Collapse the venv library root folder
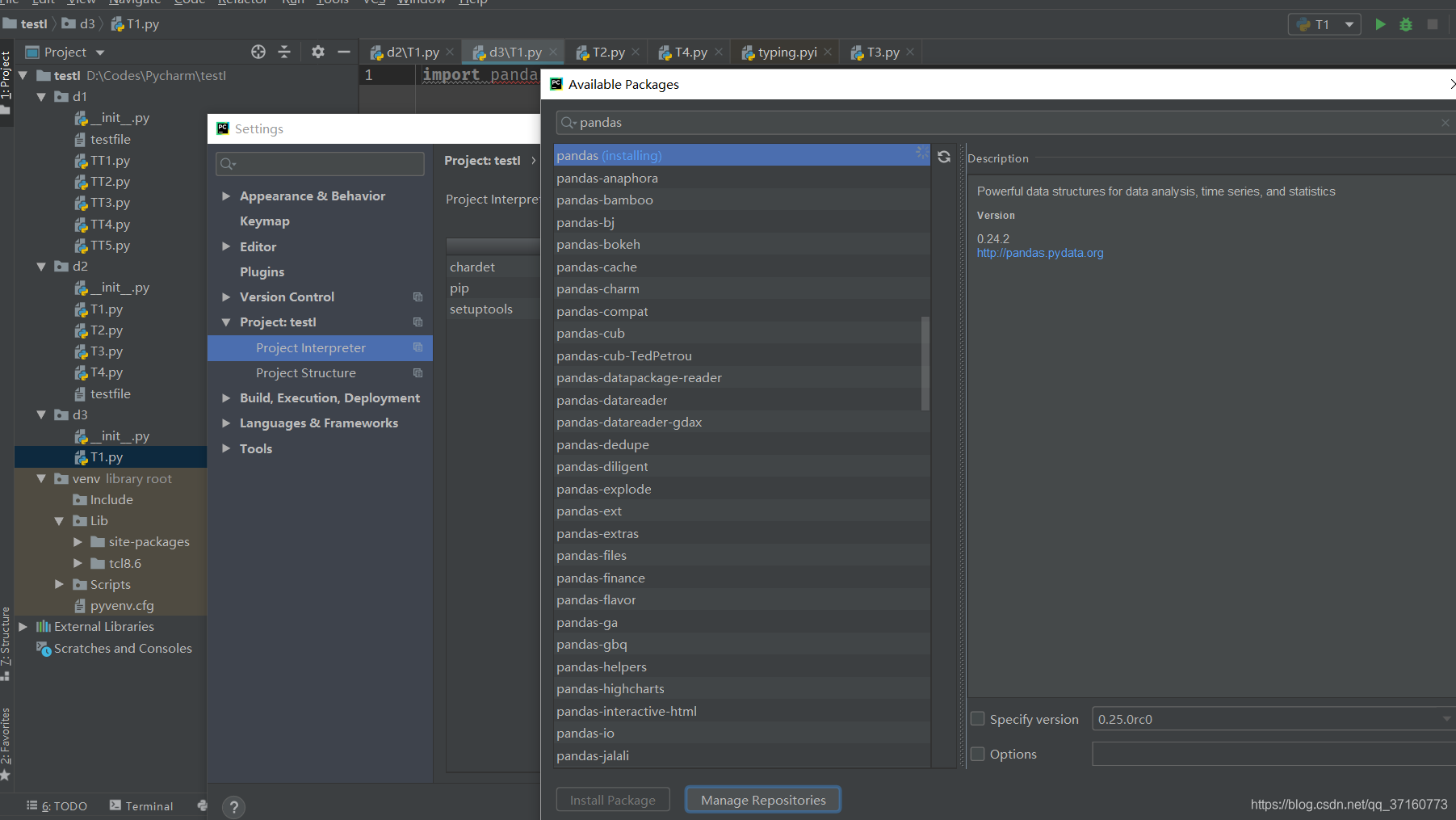1456x820 pixels. point(41,479)
